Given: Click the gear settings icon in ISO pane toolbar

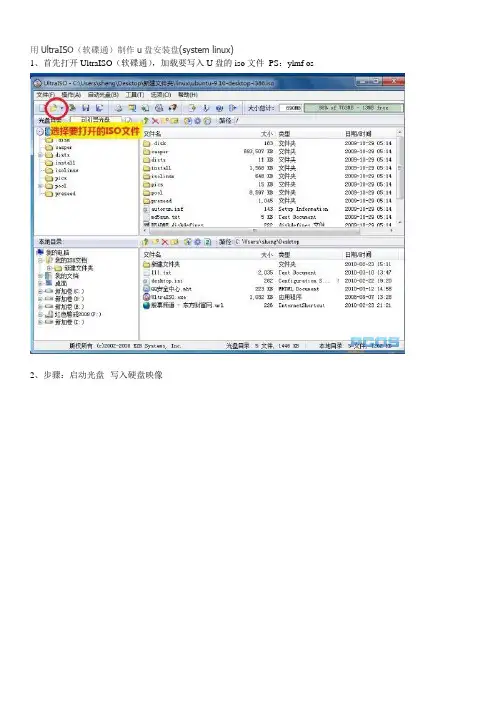Looking at the screenshot, I should pos(197,121).
